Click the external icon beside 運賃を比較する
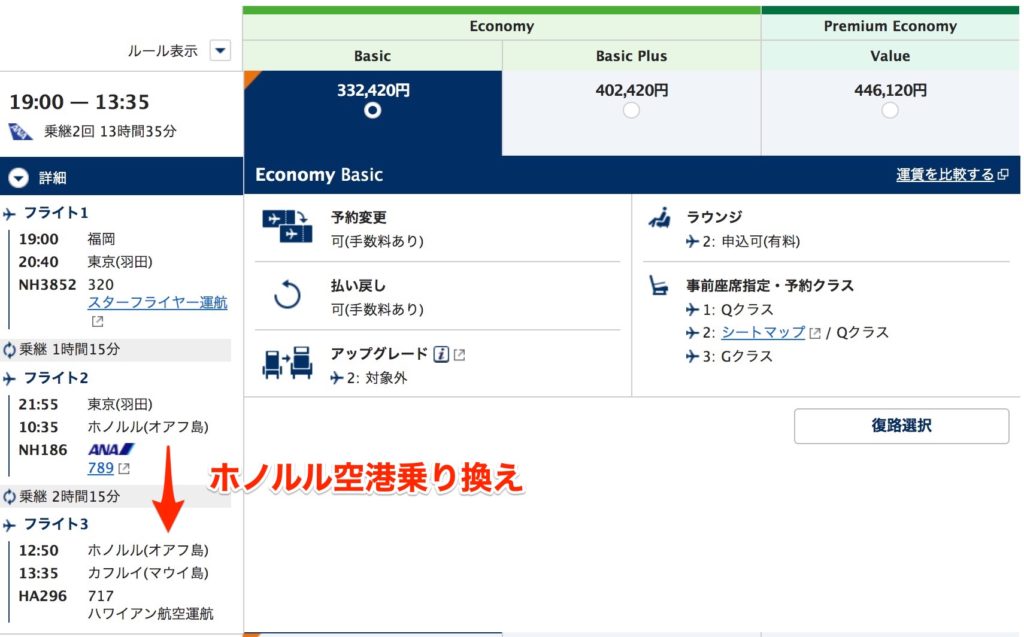 (x=1004, y=174)
